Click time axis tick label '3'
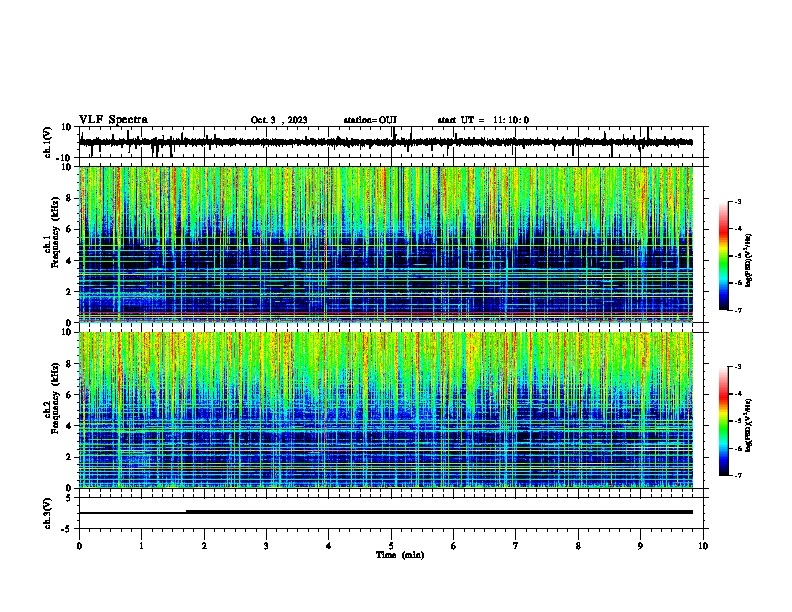Viewport: 792px width, 612px height. pyautogui.click(x=266, y=546)
